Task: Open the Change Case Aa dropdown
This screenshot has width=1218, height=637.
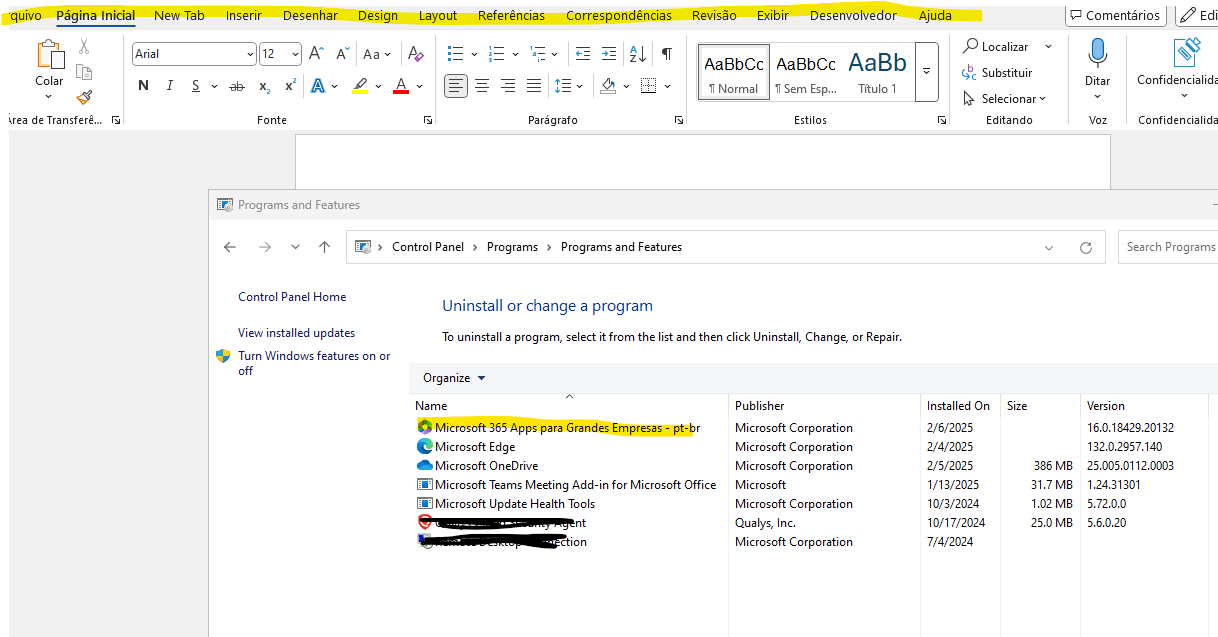Action: [x=377, y=54]
